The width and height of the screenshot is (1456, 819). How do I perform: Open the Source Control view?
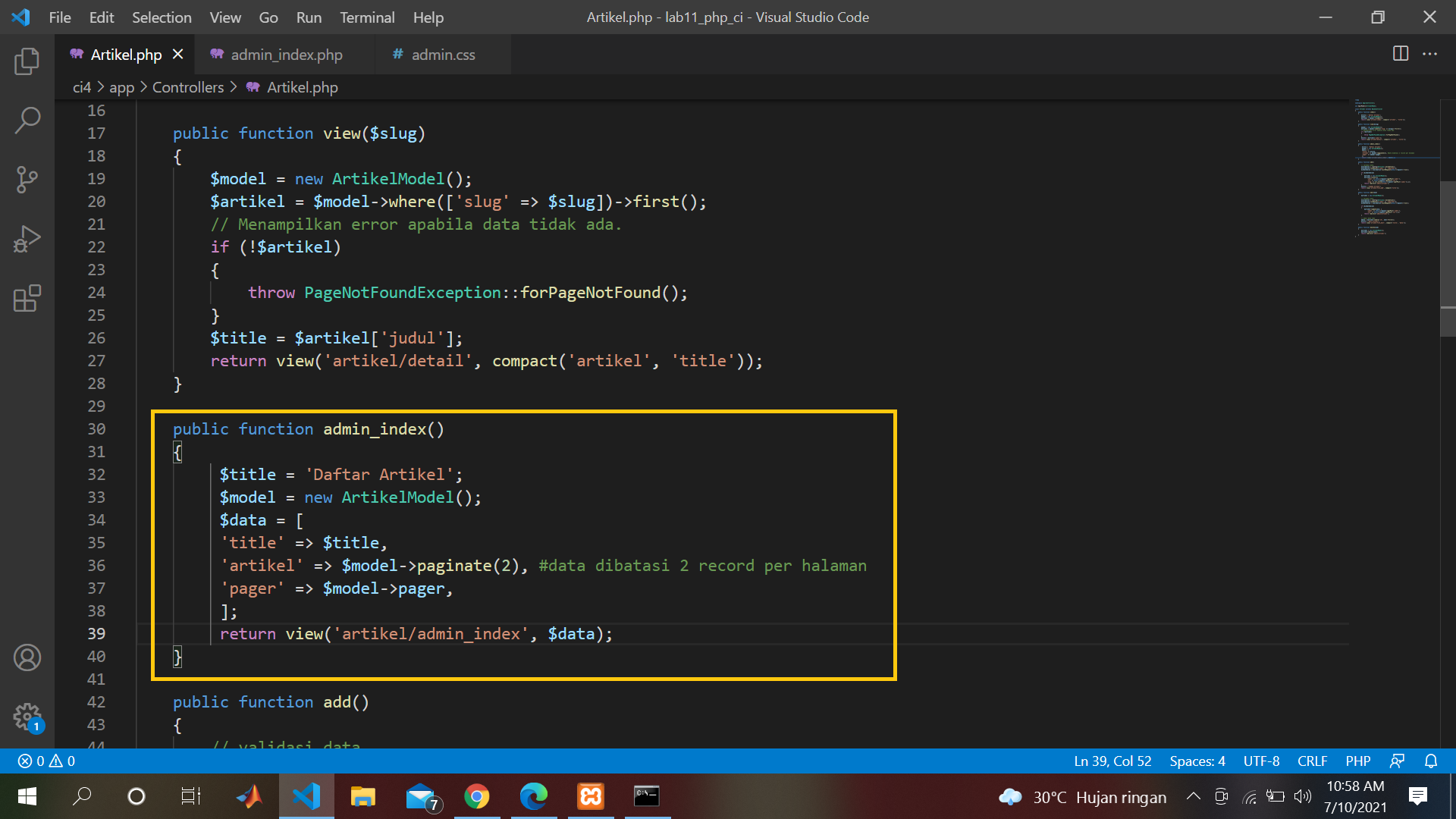click(x=27, y=180)
